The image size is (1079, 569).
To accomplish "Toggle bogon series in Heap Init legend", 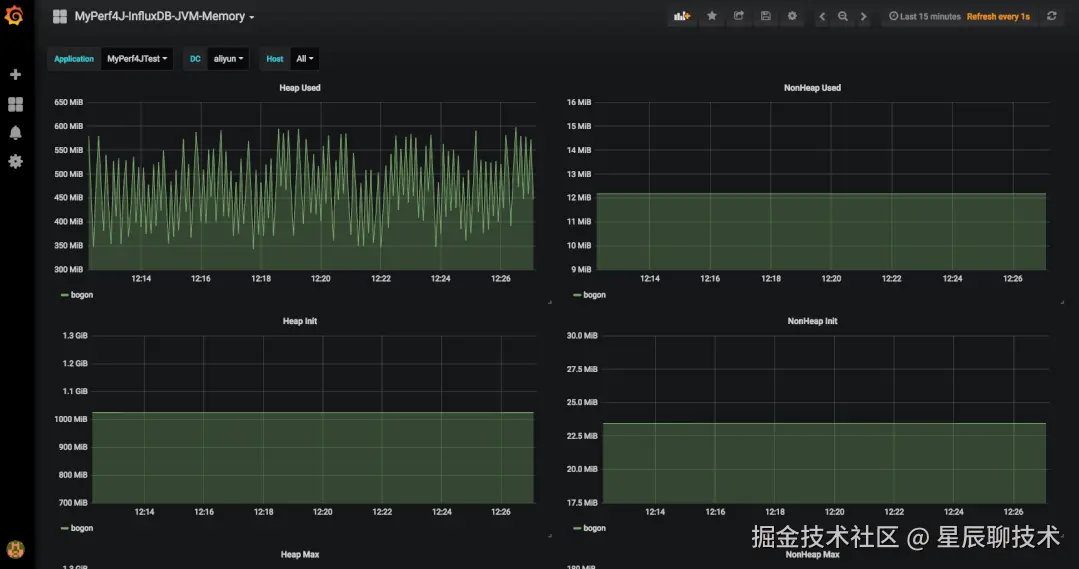I will (x=81, y=528).
